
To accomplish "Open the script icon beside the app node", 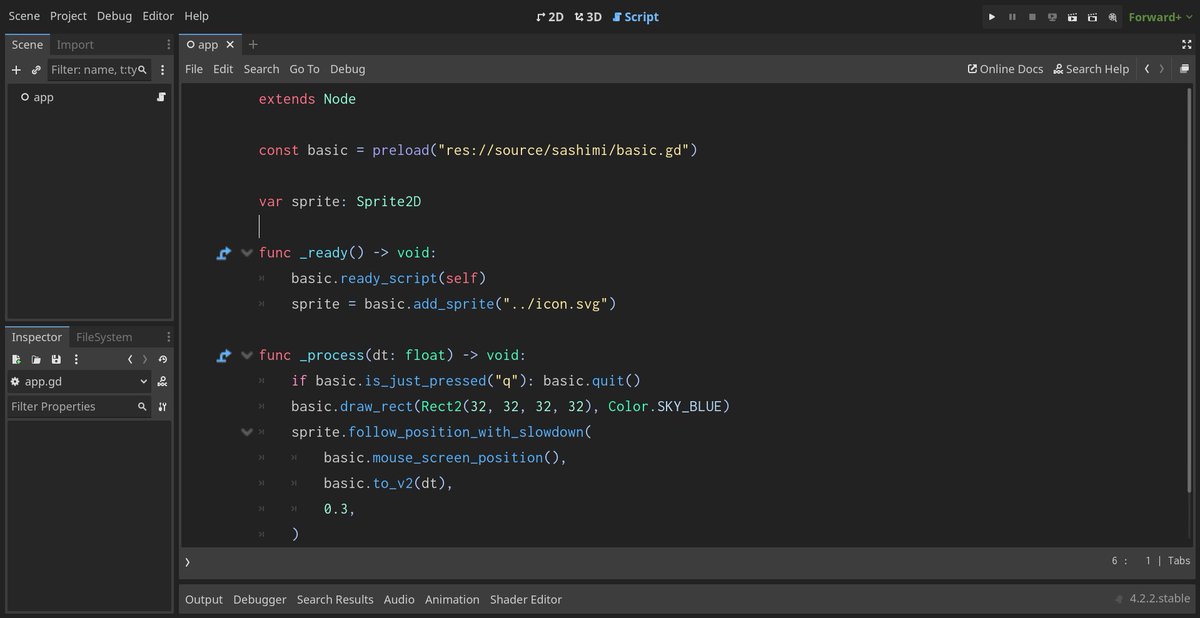I will pyautogui.click(x=161, y=97).
